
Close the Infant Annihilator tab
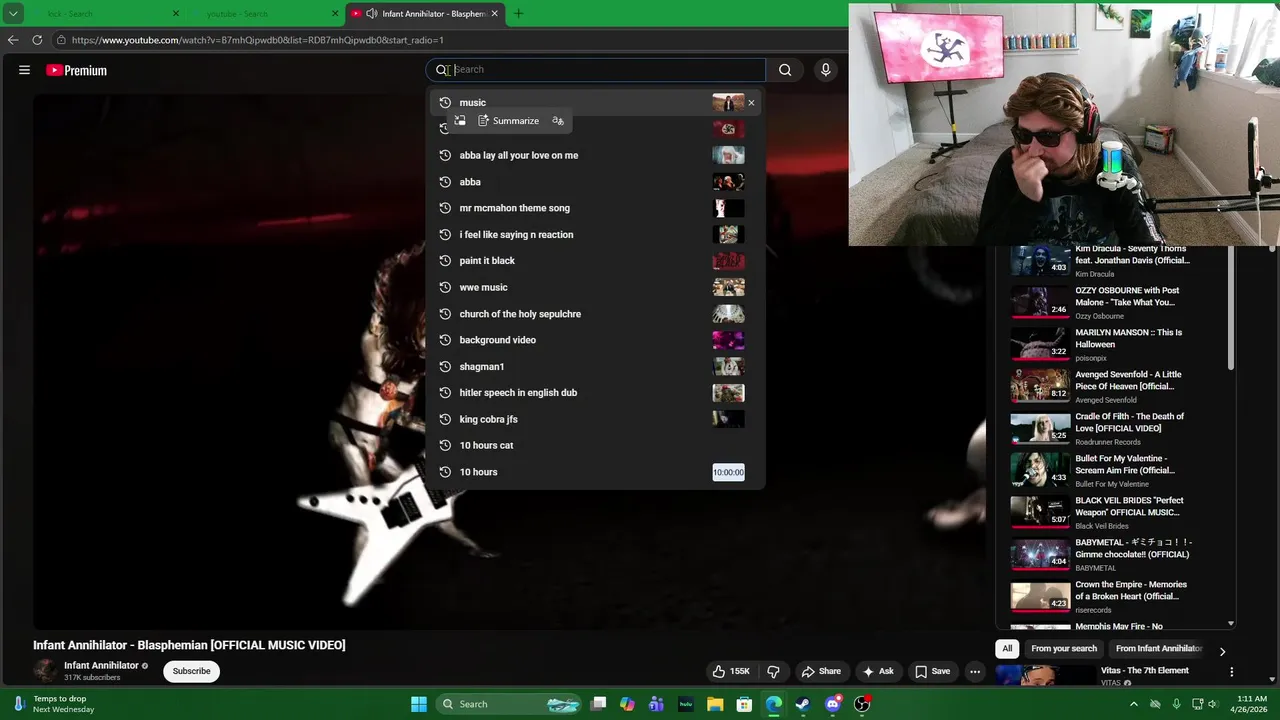pos(496,14)
